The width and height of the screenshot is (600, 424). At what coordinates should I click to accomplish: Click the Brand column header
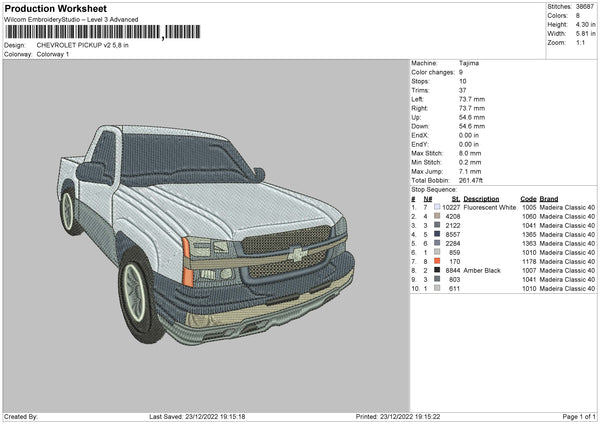[x=549, y=199]
